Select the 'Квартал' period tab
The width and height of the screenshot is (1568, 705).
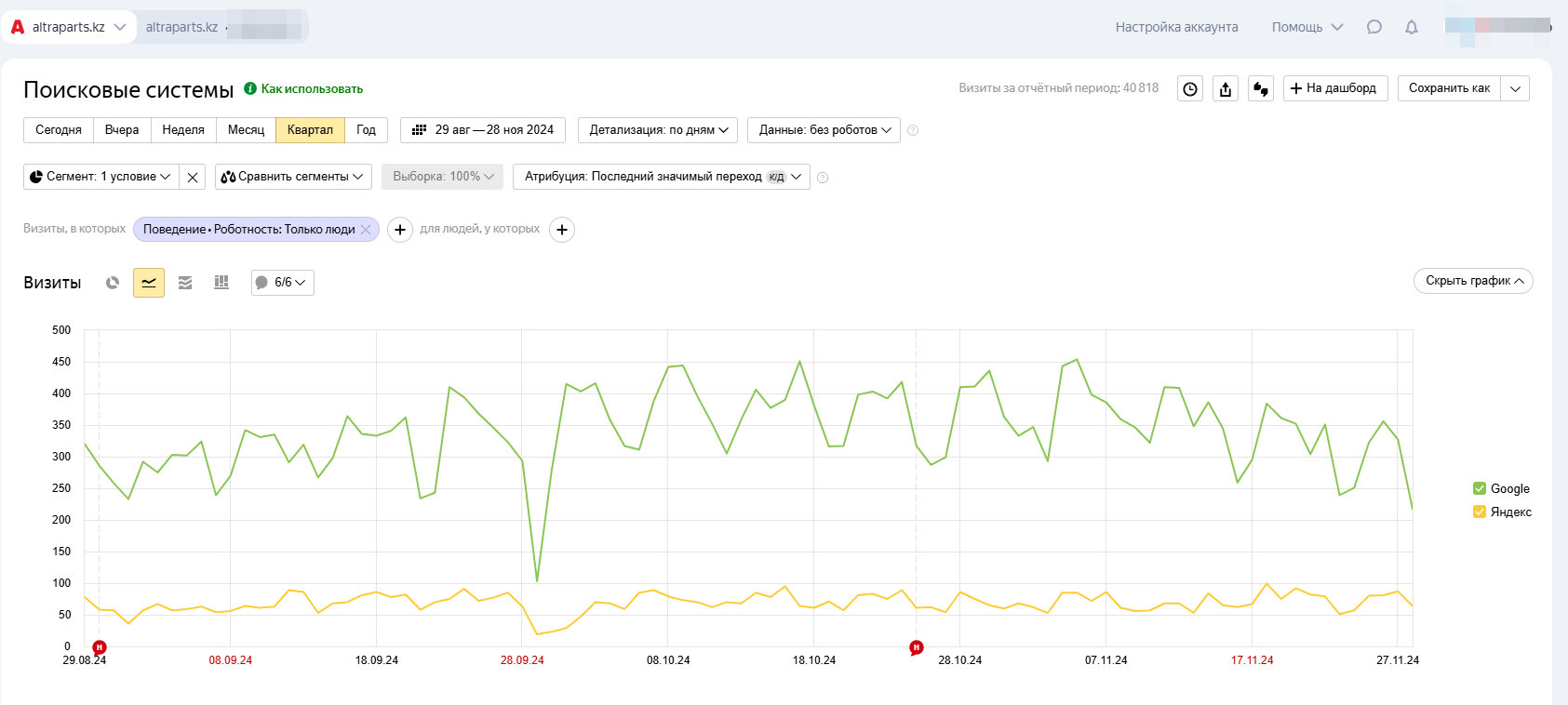pyautogui.click(x=310, y=130)
